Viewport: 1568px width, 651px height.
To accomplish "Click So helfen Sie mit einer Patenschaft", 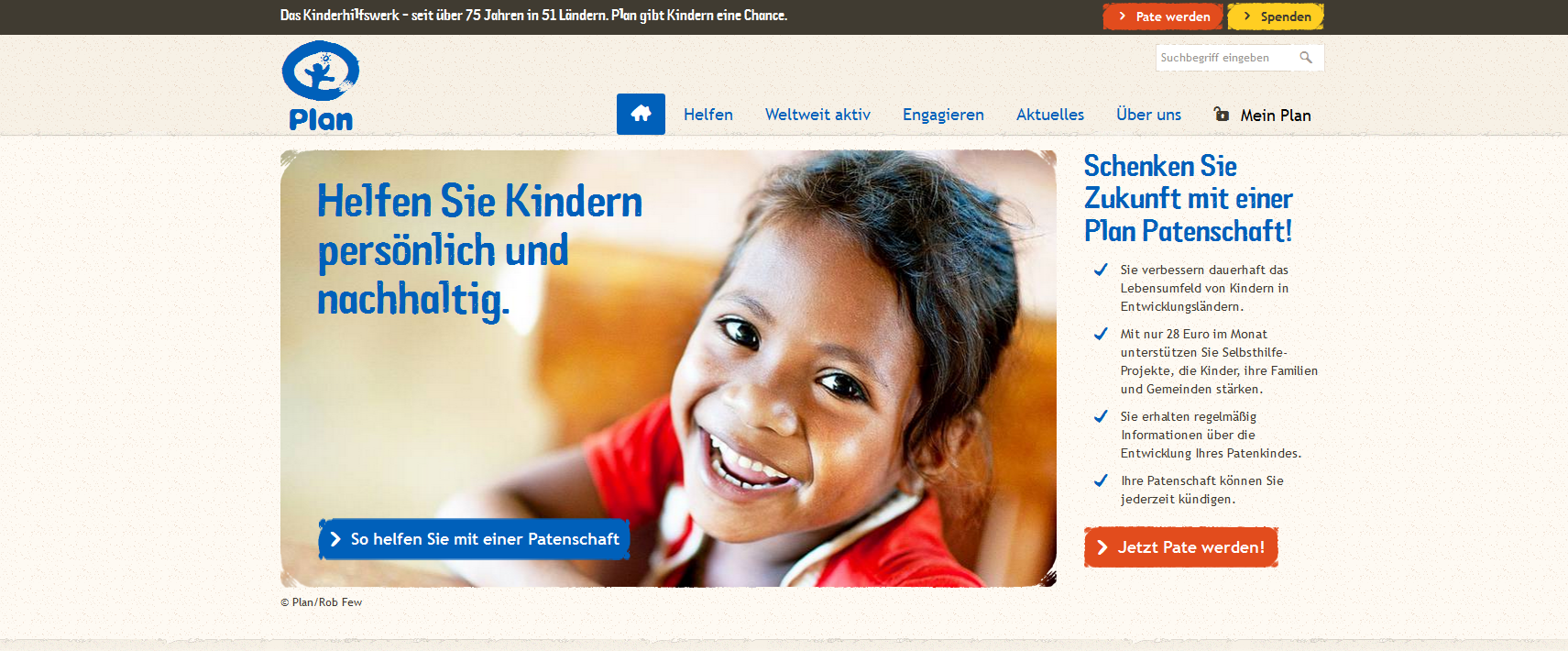I will pyautogui.click(x=474, y=539).
